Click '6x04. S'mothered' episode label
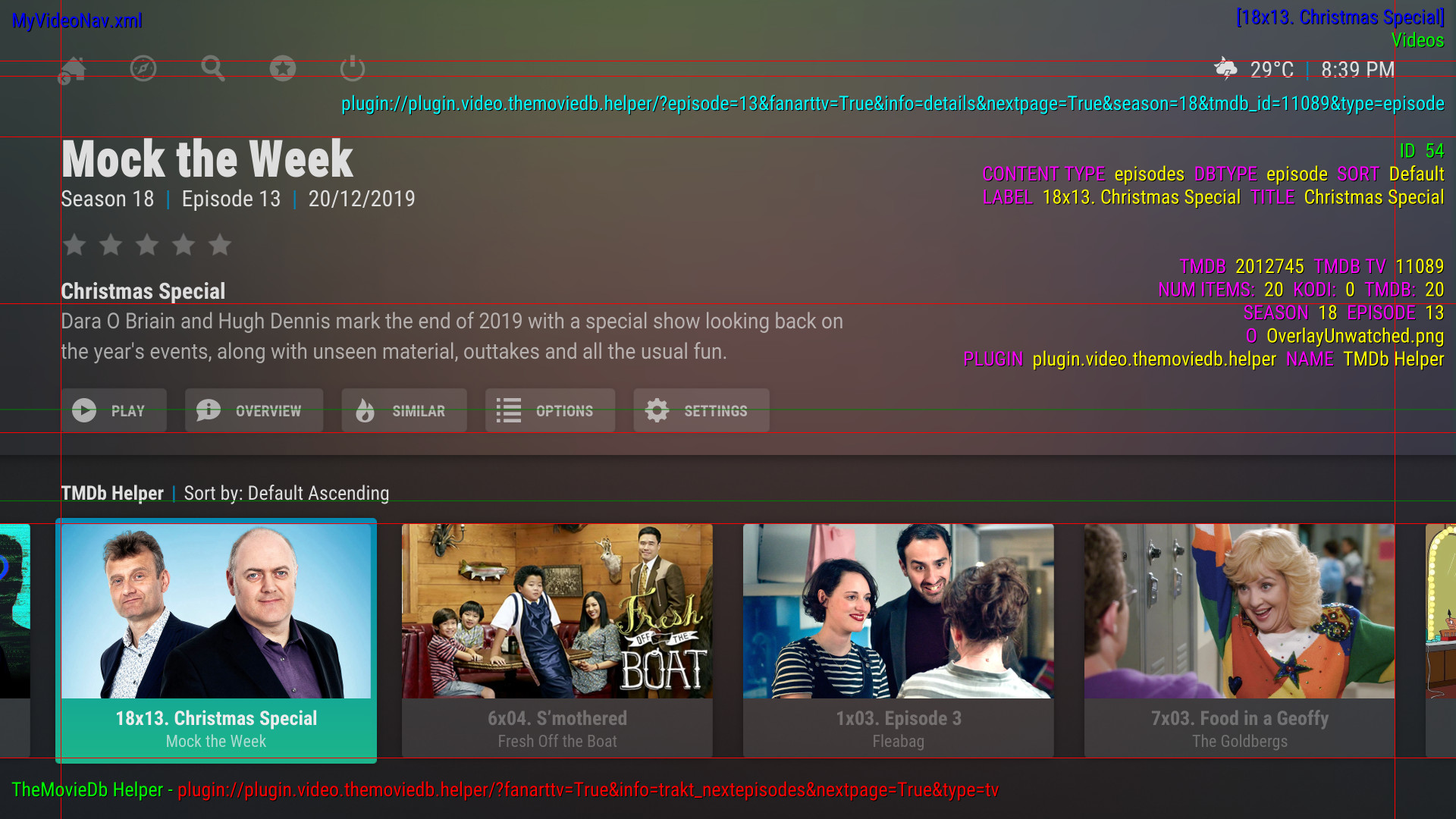This screenshot has width=1456, height=819. pos(557,718)
